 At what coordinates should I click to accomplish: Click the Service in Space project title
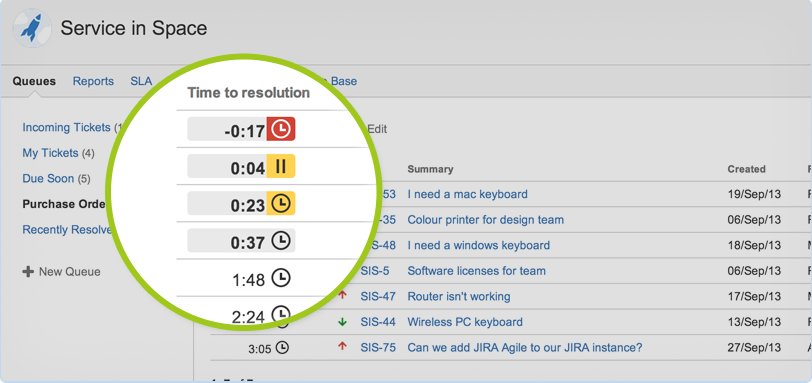pyautogui.click(x=134, y=28)
